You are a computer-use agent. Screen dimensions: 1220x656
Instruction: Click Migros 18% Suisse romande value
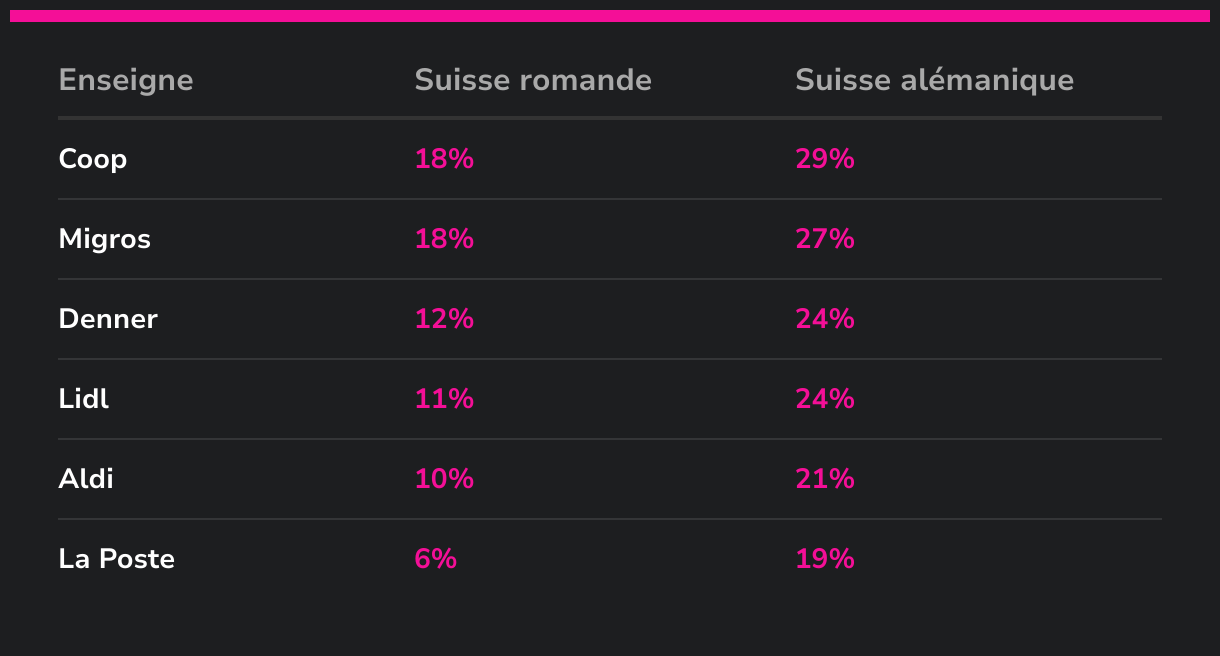click(444, 239)
